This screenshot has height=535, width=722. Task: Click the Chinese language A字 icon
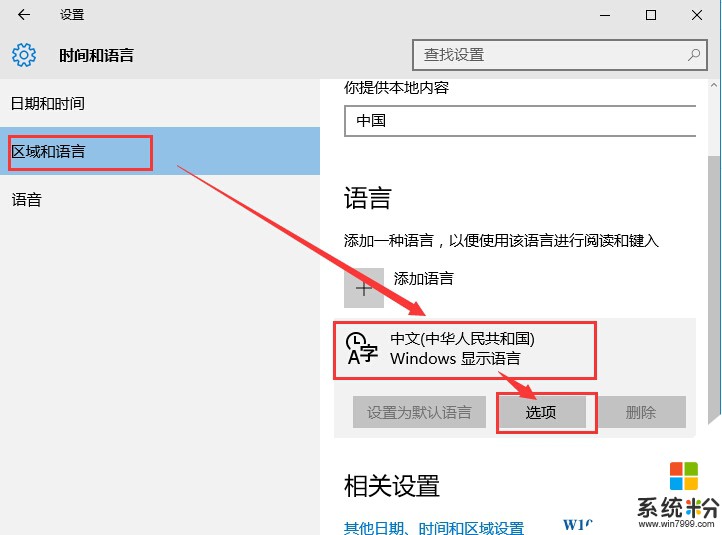pyautogui.click(x=361, y=349)
